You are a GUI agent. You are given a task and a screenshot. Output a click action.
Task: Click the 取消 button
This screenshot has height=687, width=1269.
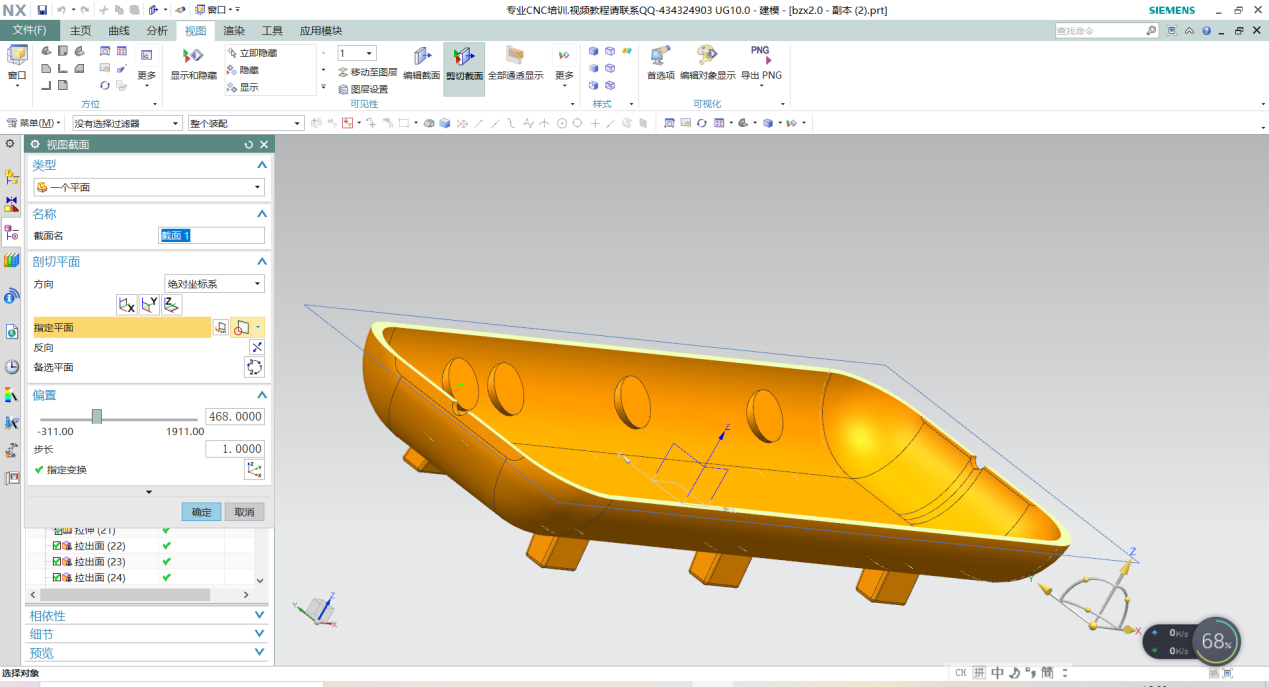coord(244,512)
